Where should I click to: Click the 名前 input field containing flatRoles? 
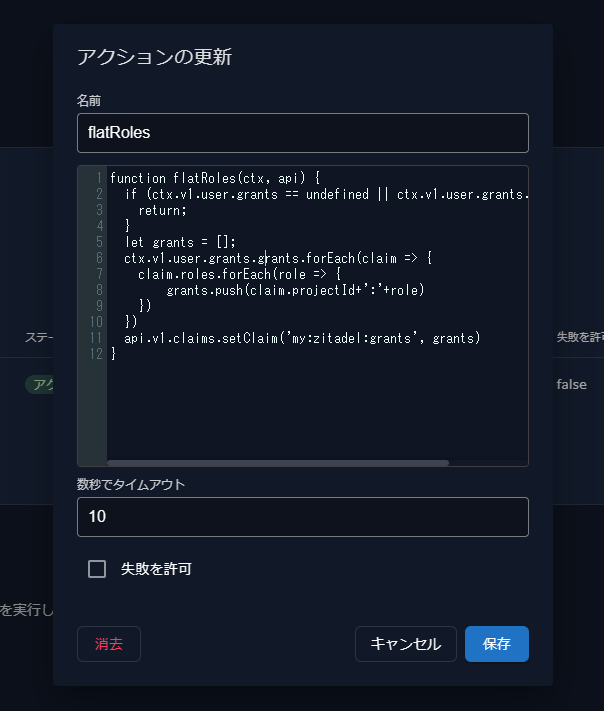click(302, 133)
